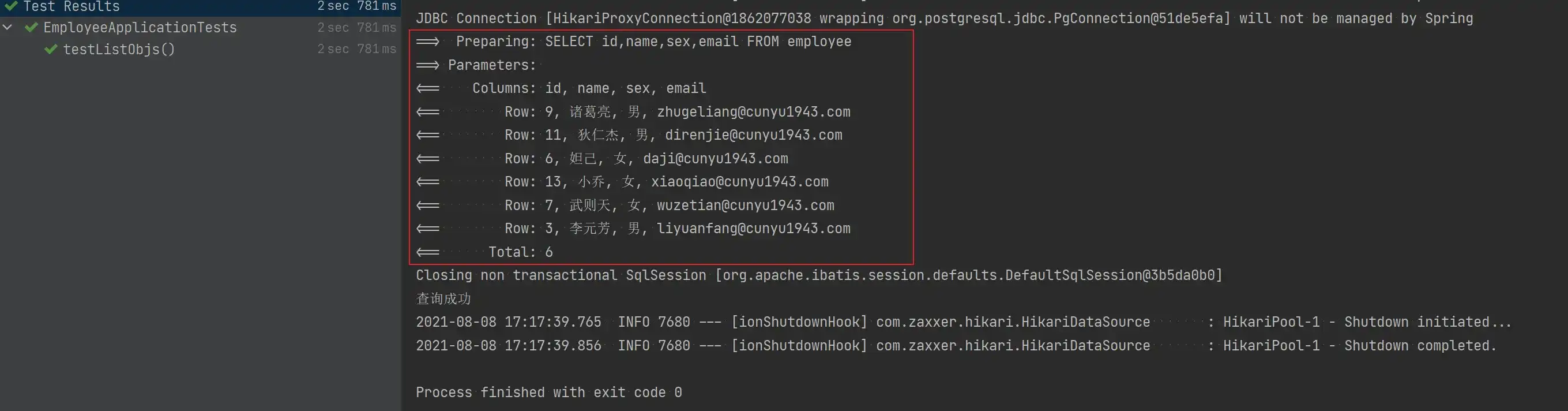Click the HikariPool-1 Shutdown completed log line
Image resolution: width=1568 pixels, height=411 pixels.
point(956,346)
